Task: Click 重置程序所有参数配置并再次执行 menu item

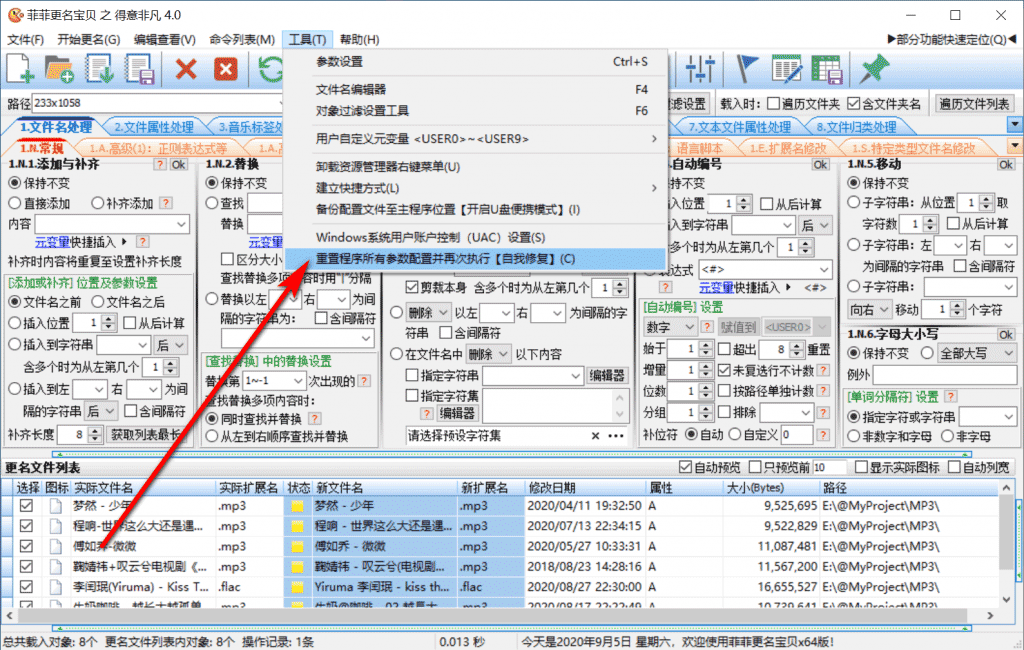Action: tap(475, 259)
